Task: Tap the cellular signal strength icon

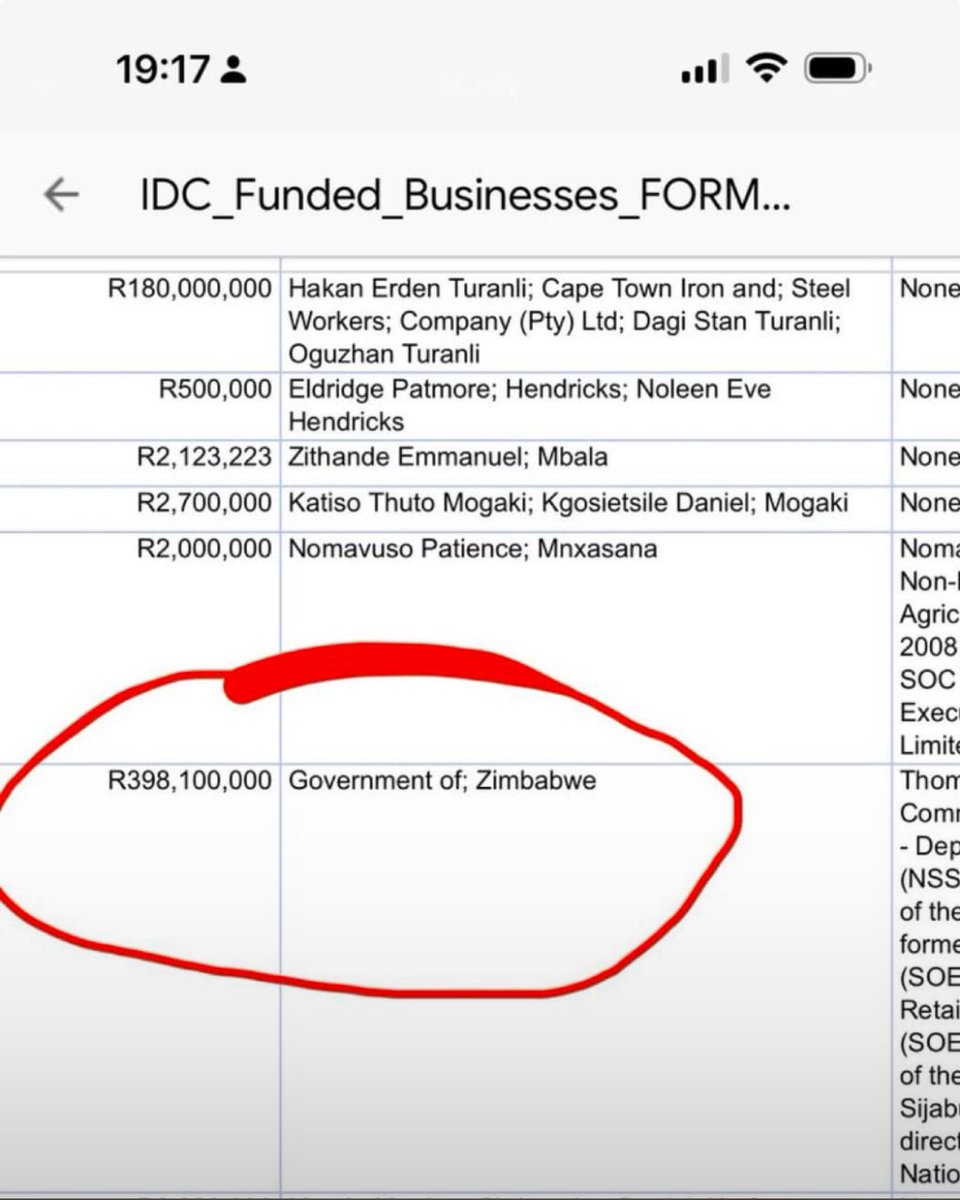Action: 705,69
